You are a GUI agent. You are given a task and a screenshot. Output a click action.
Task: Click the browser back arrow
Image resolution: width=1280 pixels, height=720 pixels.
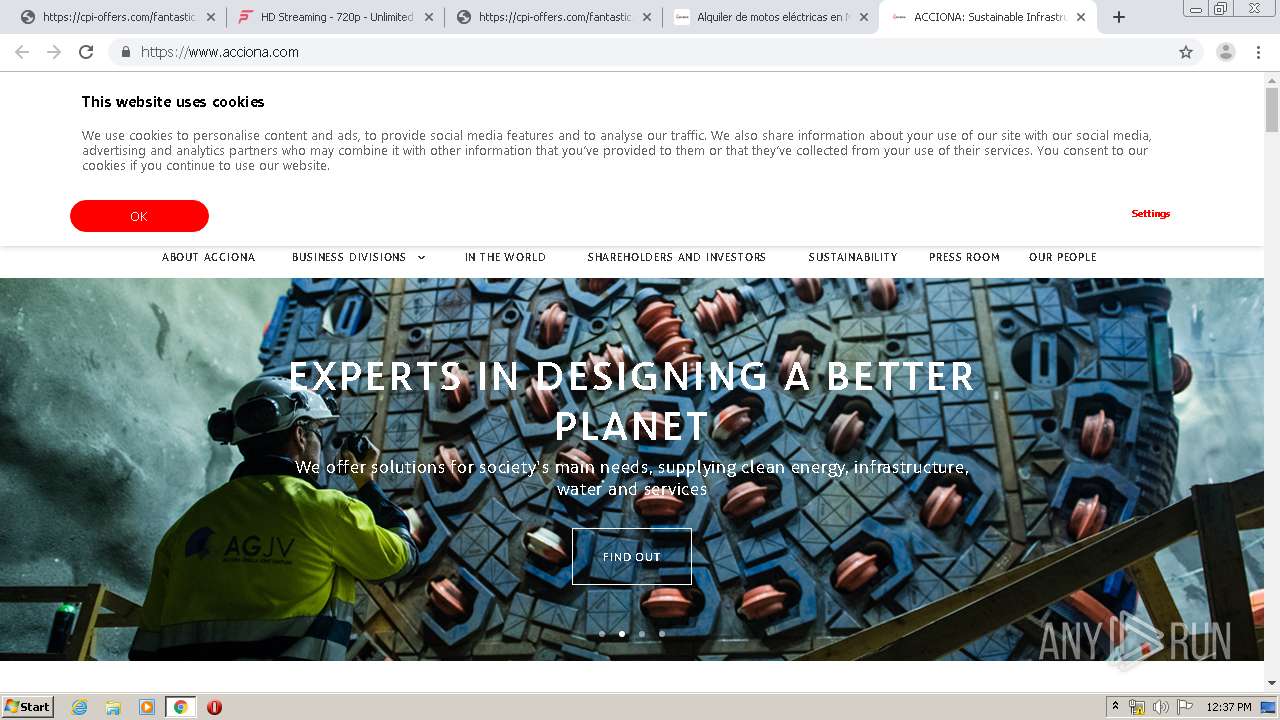pyautogui.click(x=22, y=52)
